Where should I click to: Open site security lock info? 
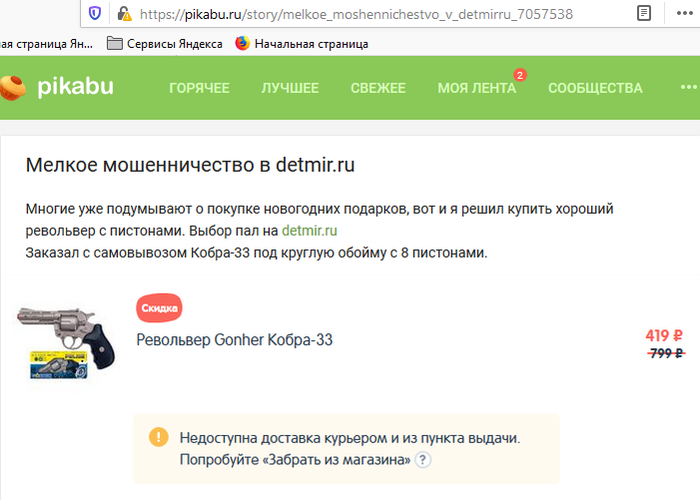tap(124, 14)
